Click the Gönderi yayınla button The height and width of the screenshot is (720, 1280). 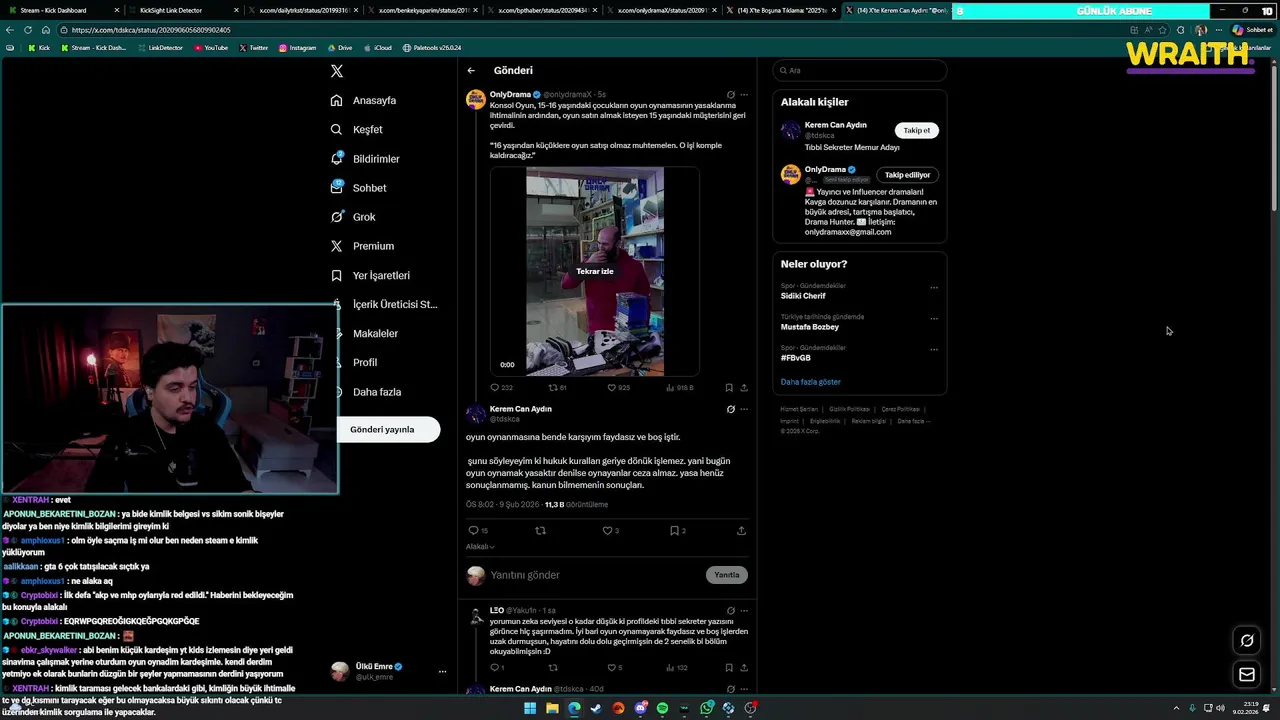(x=382, y=429)
